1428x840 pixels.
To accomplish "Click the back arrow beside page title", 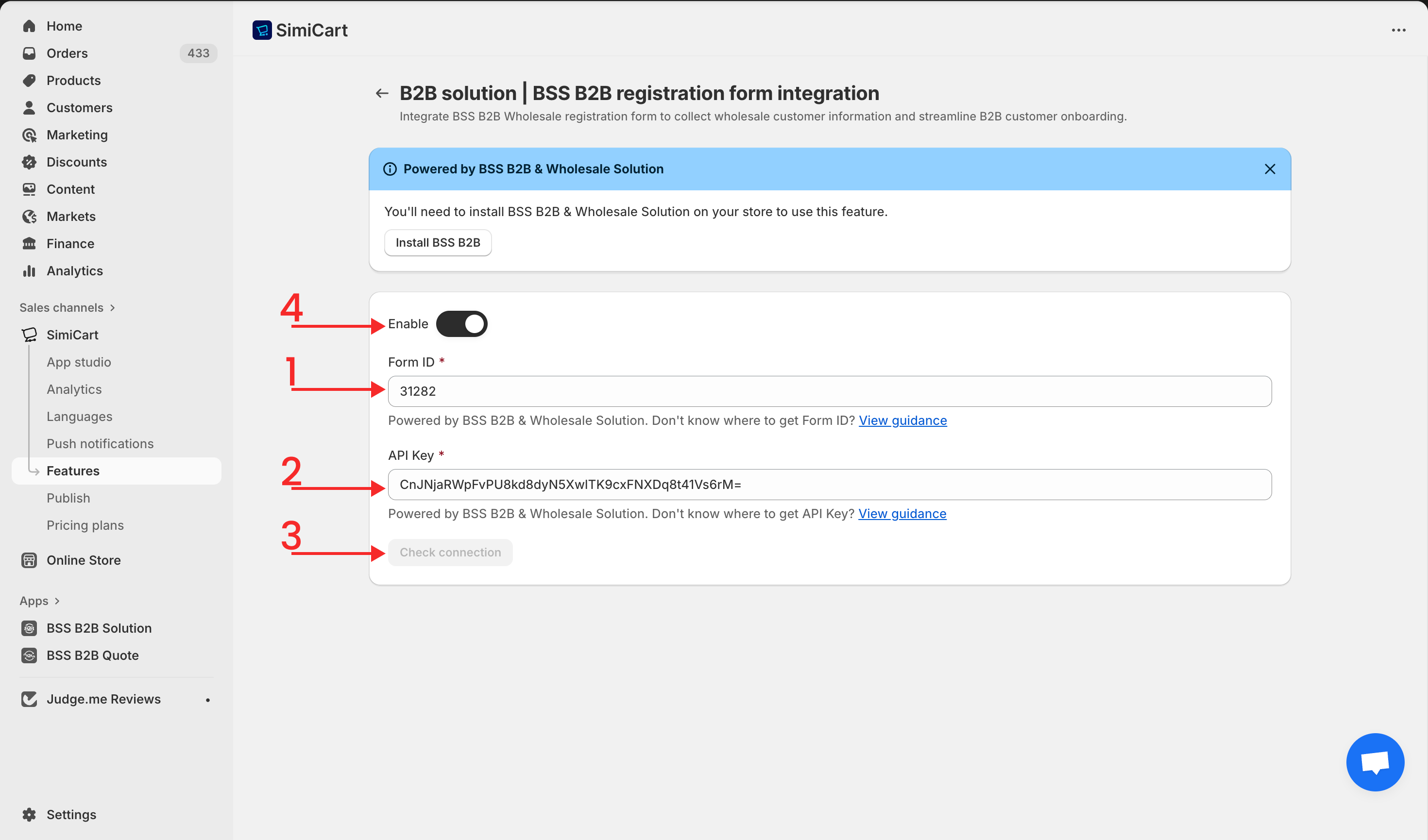I will [x=382, y=93].
